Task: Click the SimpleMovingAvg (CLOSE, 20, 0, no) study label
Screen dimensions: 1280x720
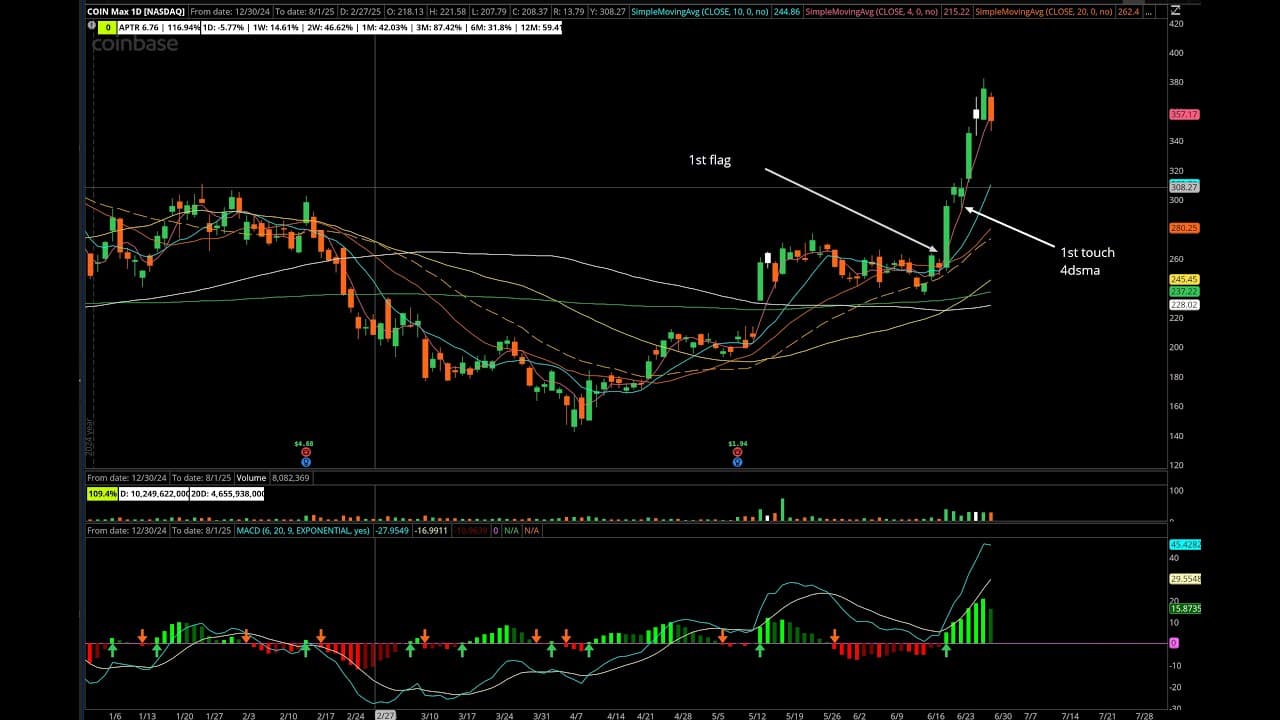Action: click(1042, 11)
